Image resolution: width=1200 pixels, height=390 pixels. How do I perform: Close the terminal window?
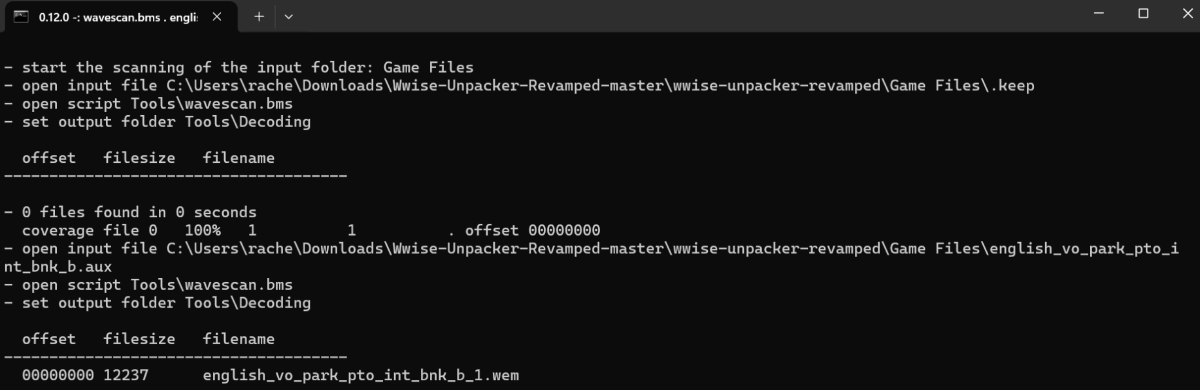coord(1183,14)
